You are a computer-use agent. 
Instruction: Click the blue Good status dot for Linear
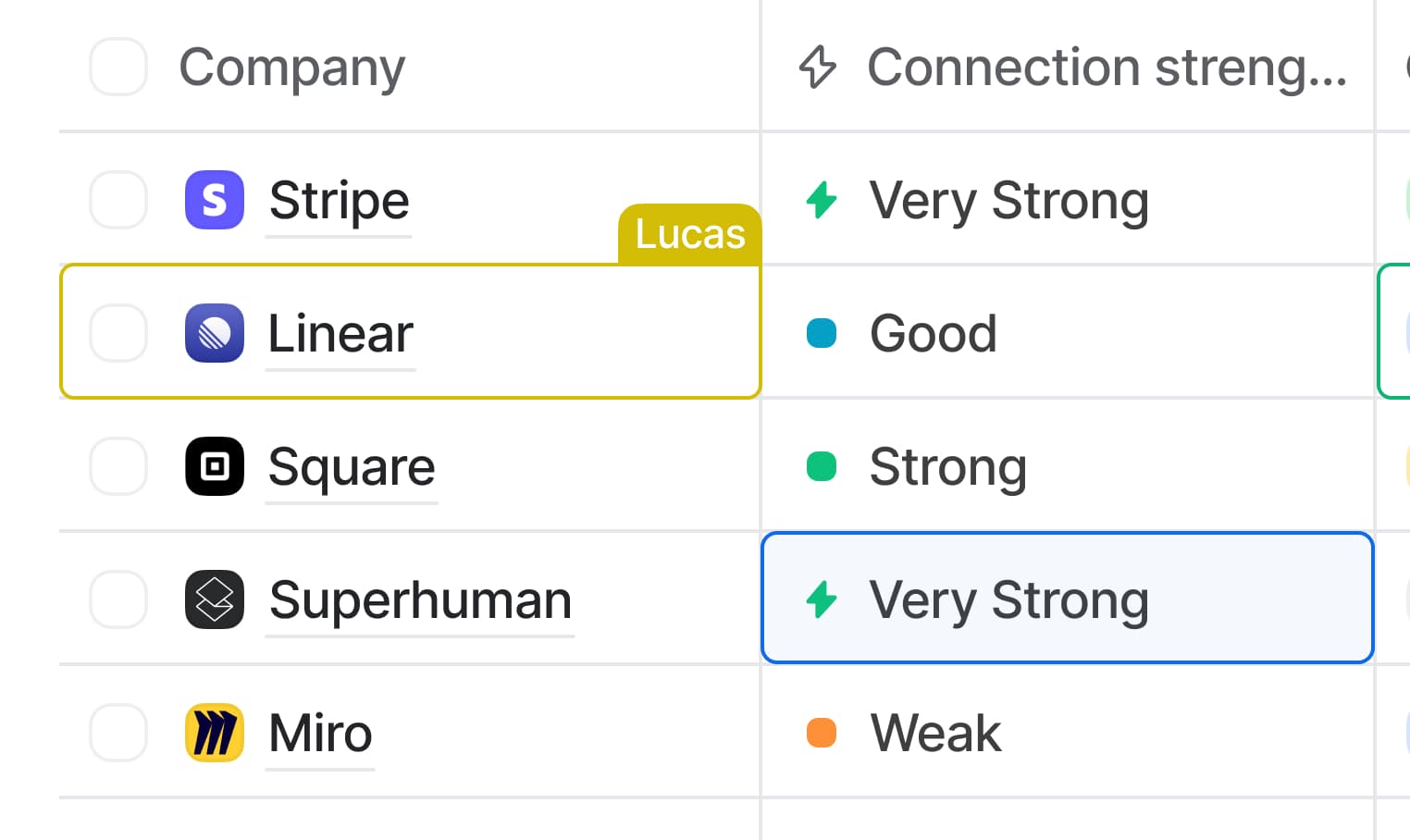(822, 333)
